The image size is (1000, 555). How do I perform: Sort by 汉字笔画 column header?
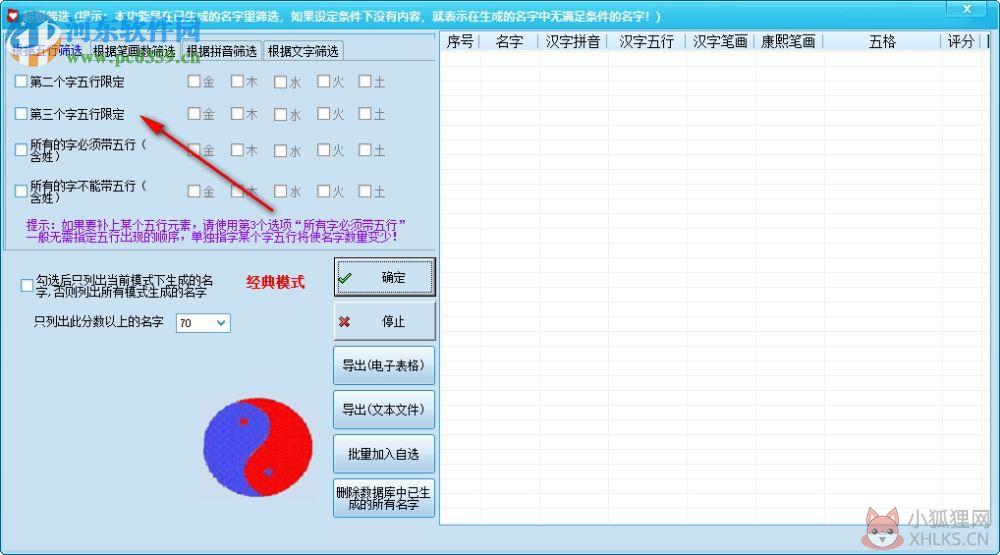[721, 41]
